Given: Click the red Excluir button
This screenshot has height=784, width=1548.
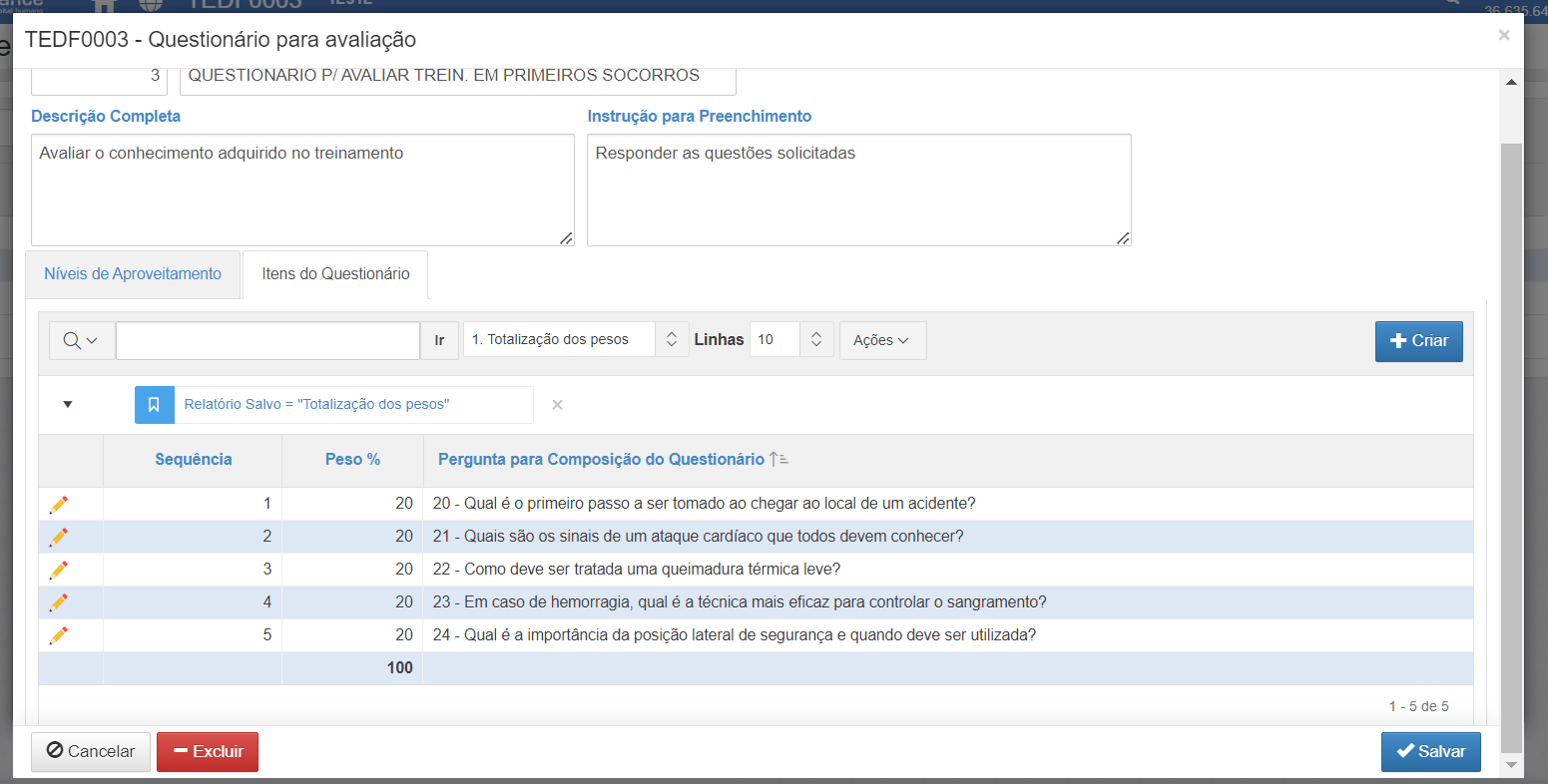Looking at the screenshot, I should (208, 752).
